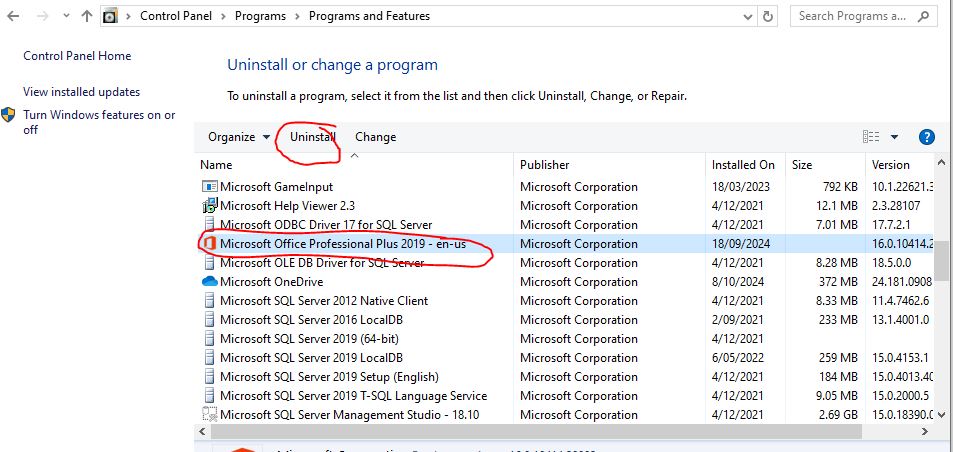
Task: Select SQL Server 2012 Native Client icon
Action: (x=210, y=301)
